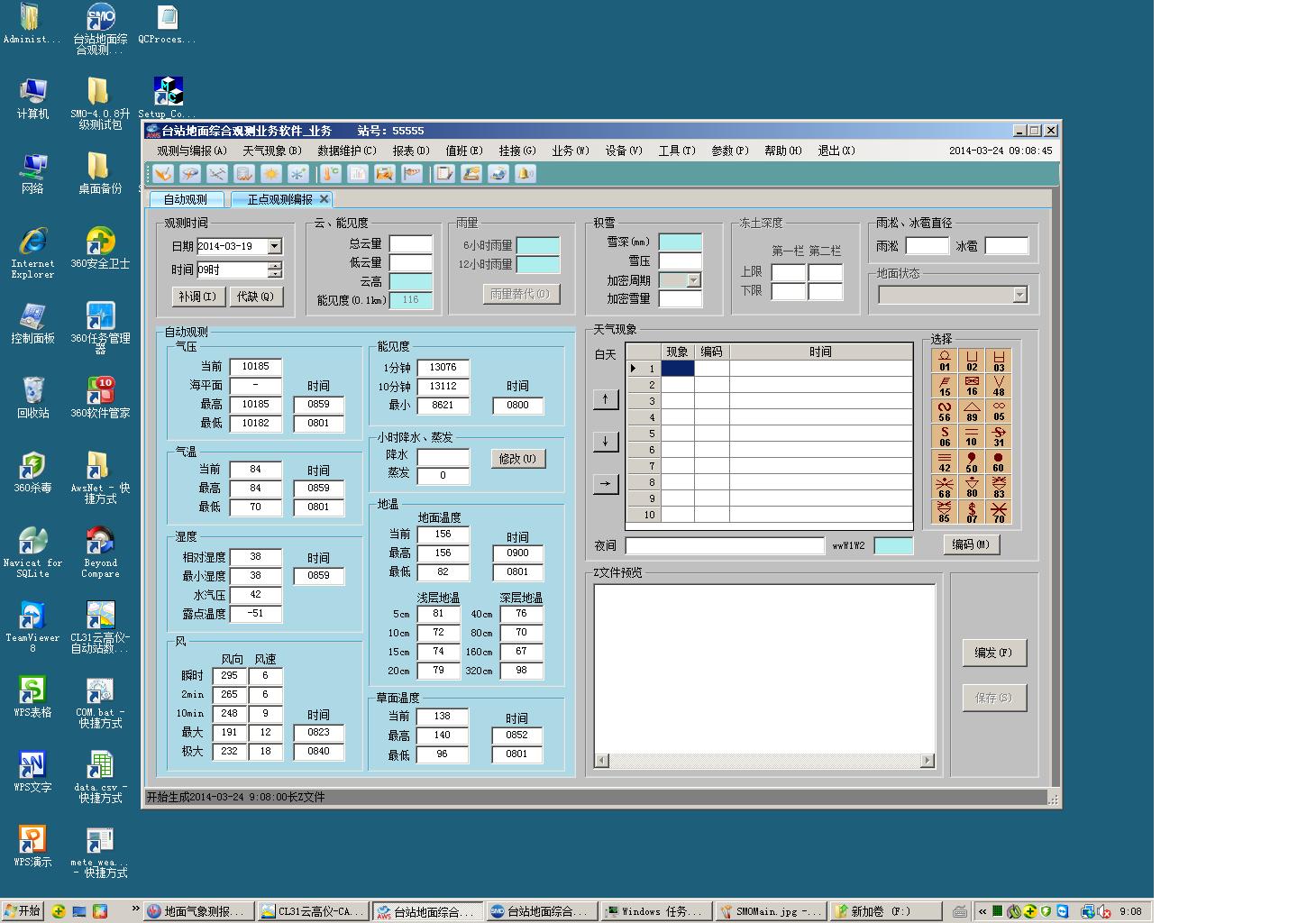Click the thermometer icon in the toolbar

331,174
